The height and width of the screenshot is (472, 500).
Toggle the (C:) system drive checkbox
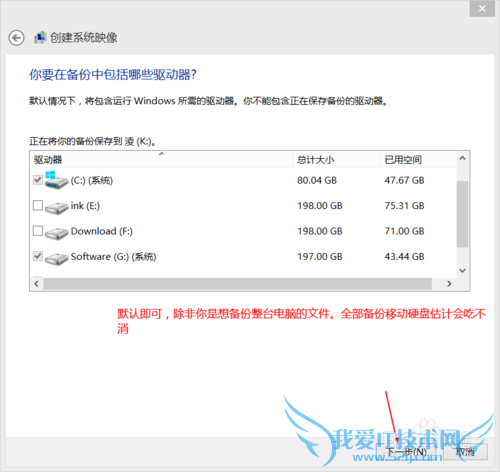click(x=38, y=180)
